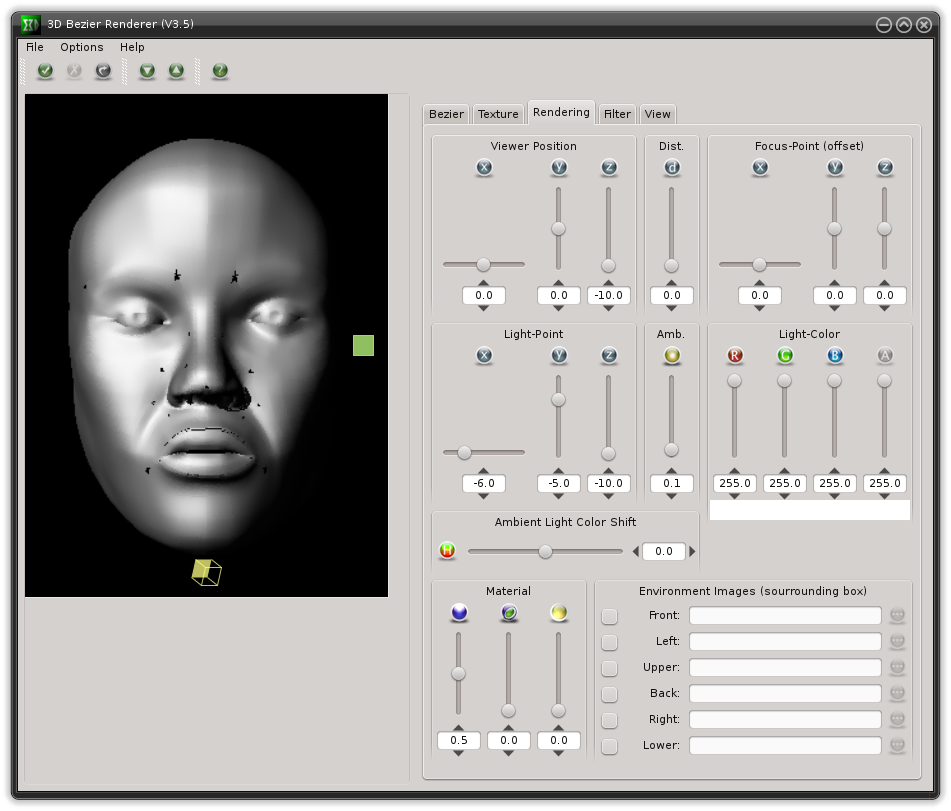Open the Options menu
This screenshot has height=811, width=951.
[81, 47]
